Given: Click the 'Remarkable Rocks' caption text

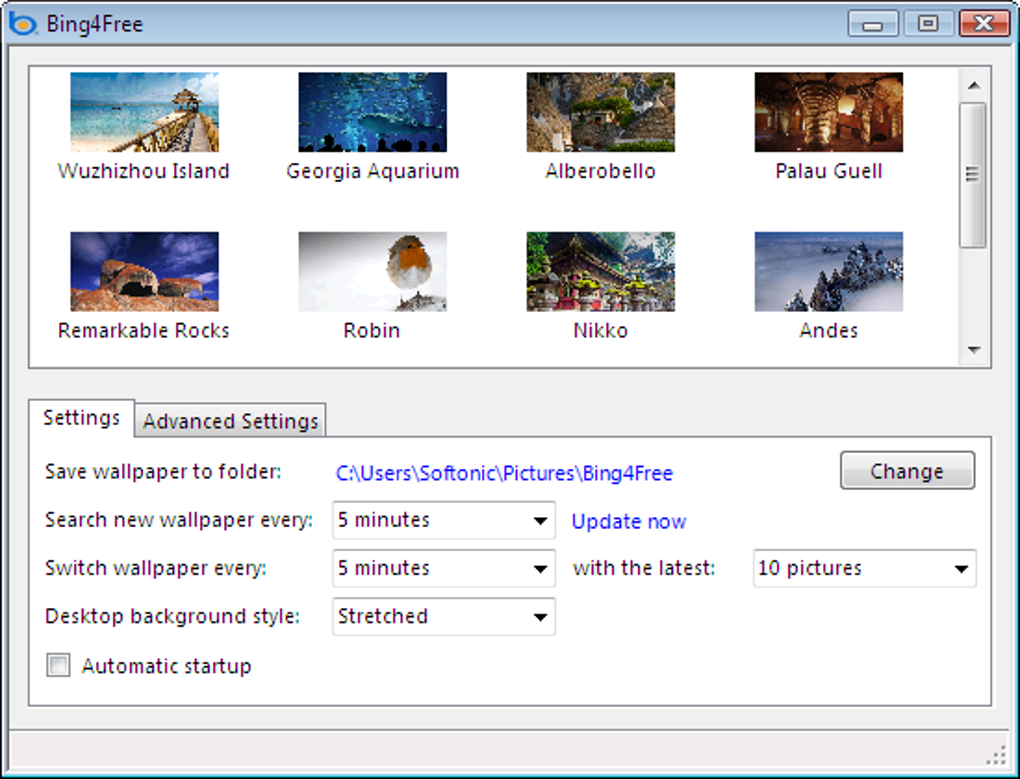Looking at the screenshot, I should click(144, 330).
